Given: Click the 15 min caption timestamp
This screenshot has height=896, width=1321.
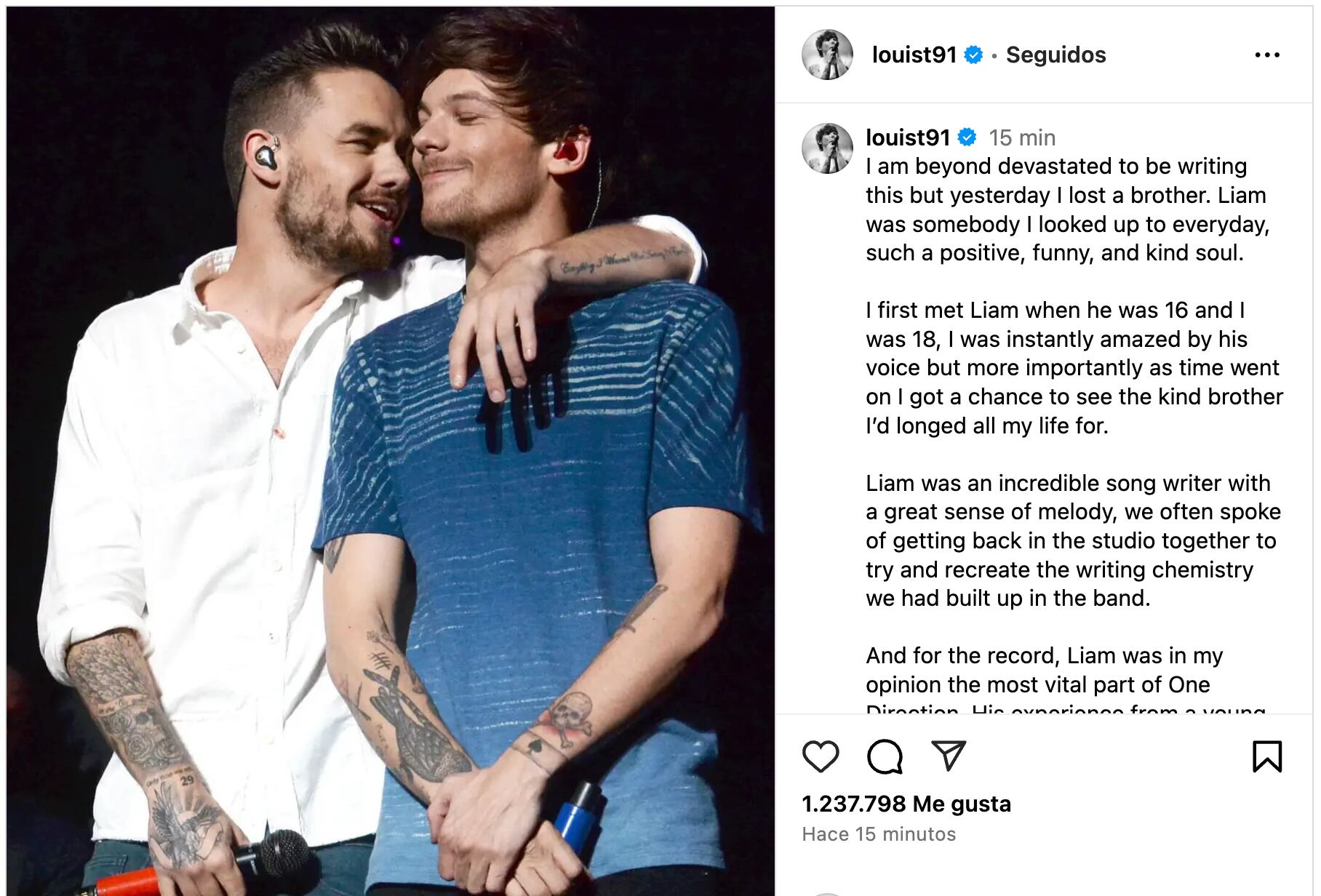Looking at the screenshot, I should pos(1022,137).
